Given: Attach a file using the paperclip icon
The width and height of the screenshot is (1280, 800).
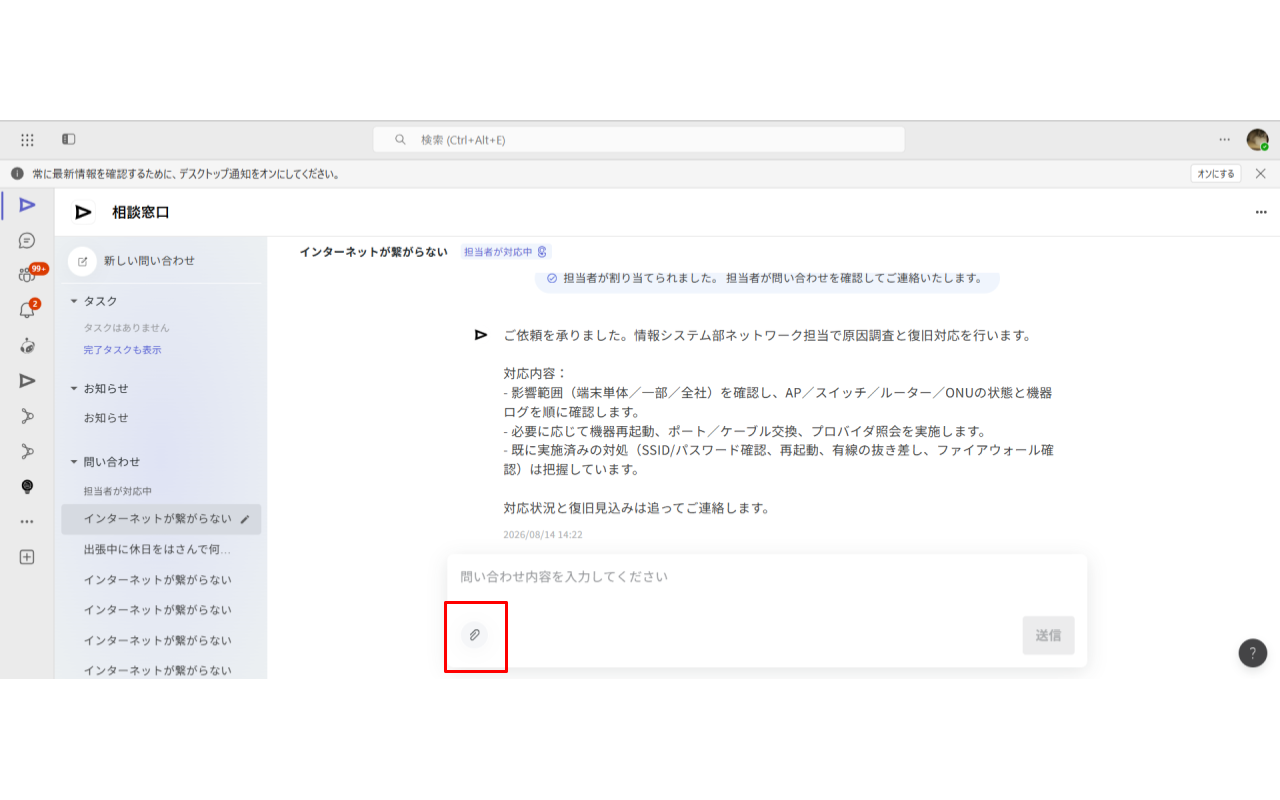Looking at the screenshot, I should click(475, 635).
